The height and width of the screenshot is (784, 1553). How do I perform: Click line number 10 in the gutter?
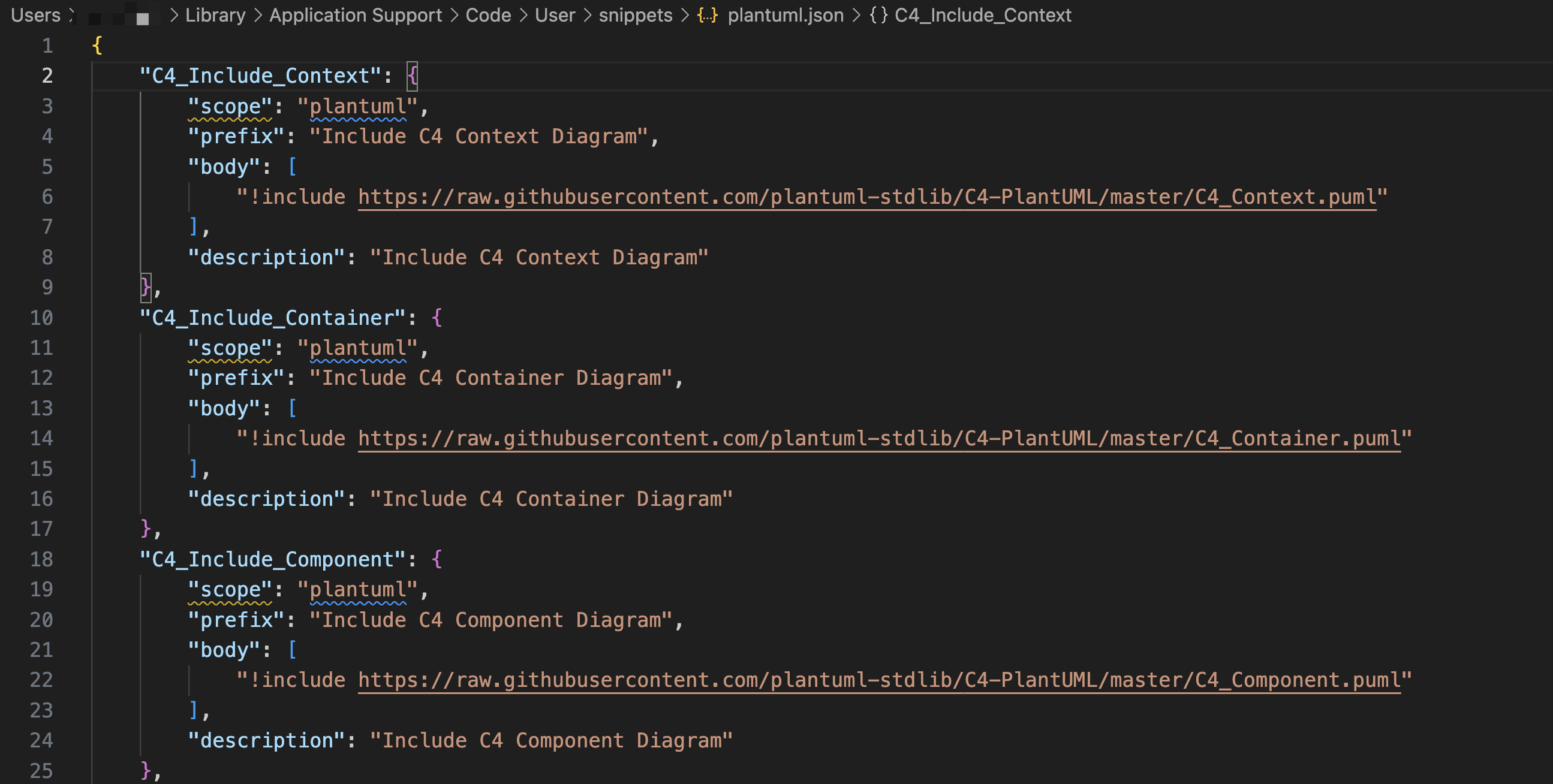tap(41, 318)
